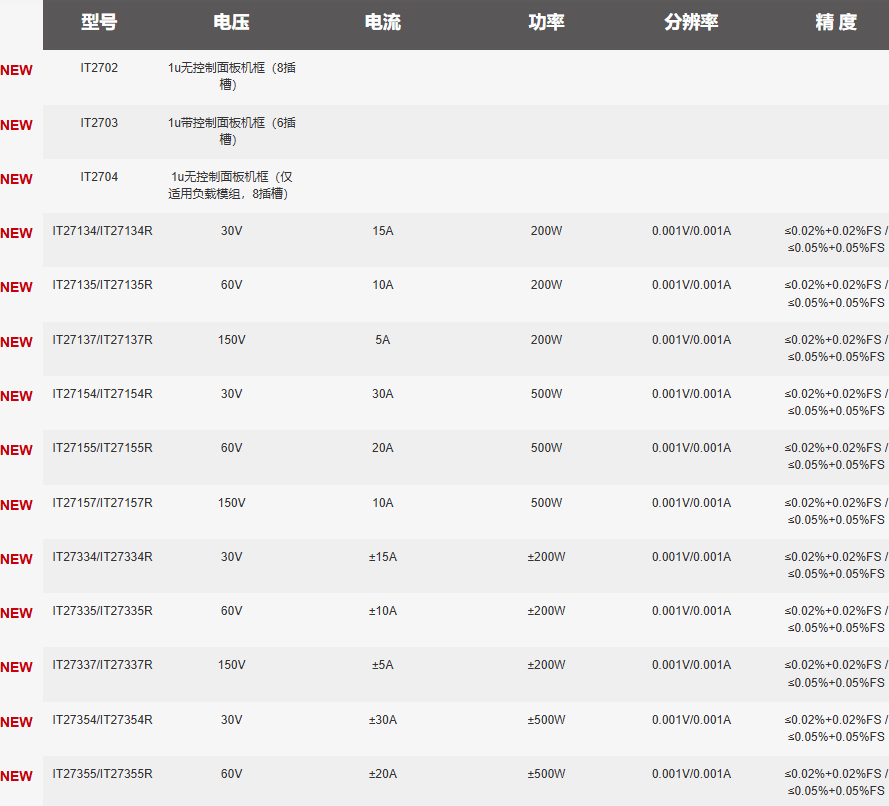Pick the ±200W power value for IT27335/IT27335R

click(x=546, y=610)
